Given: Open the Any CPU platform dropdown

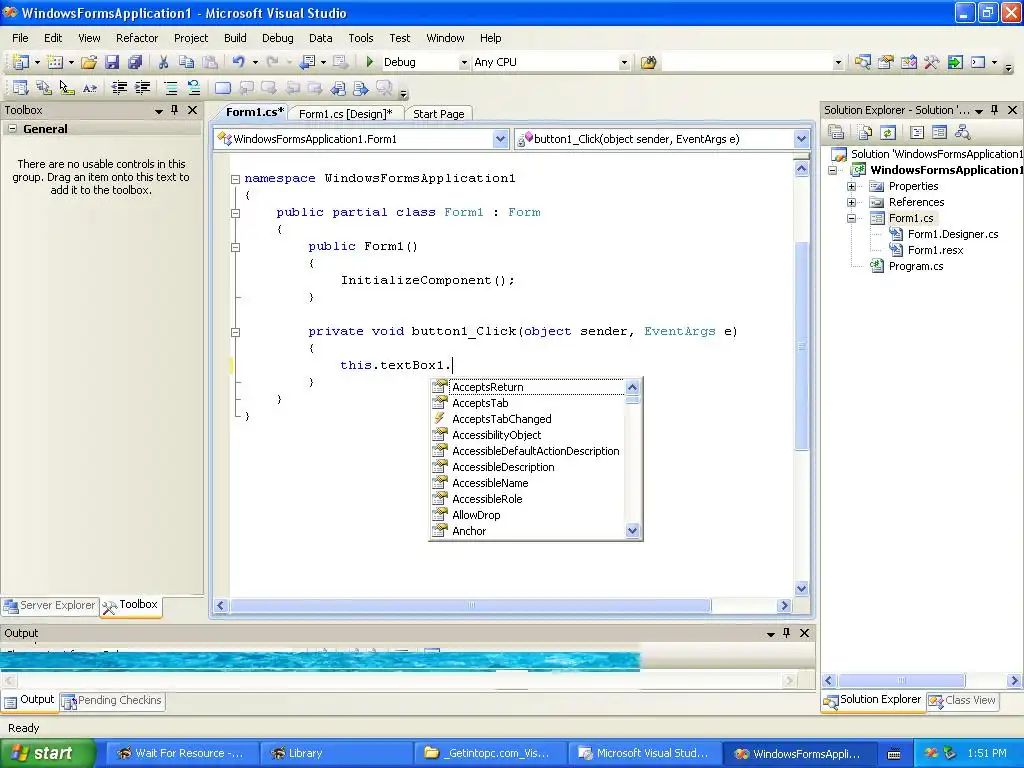Looking at the screenshot, I should [x=624, y=63].
